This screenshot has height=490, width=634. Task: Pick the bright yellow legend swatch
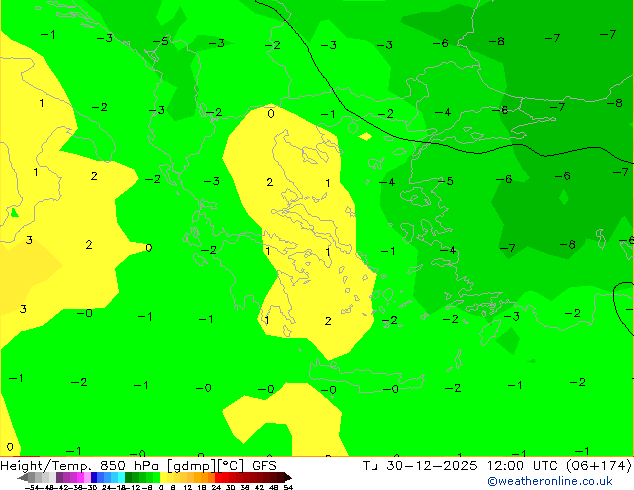pos(163,477)
